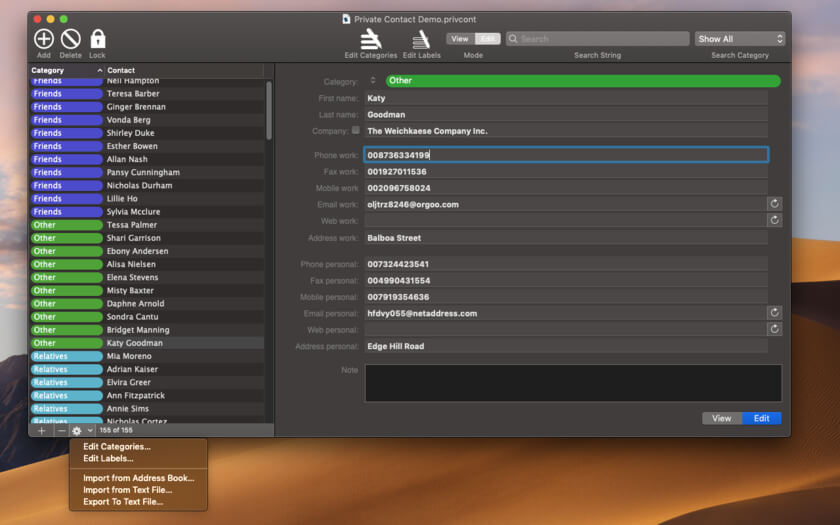The width and height of the screenshot is (840, 525).
Task: Select Edit mode in bottom-right switch
Action: (x=761, y=418)
